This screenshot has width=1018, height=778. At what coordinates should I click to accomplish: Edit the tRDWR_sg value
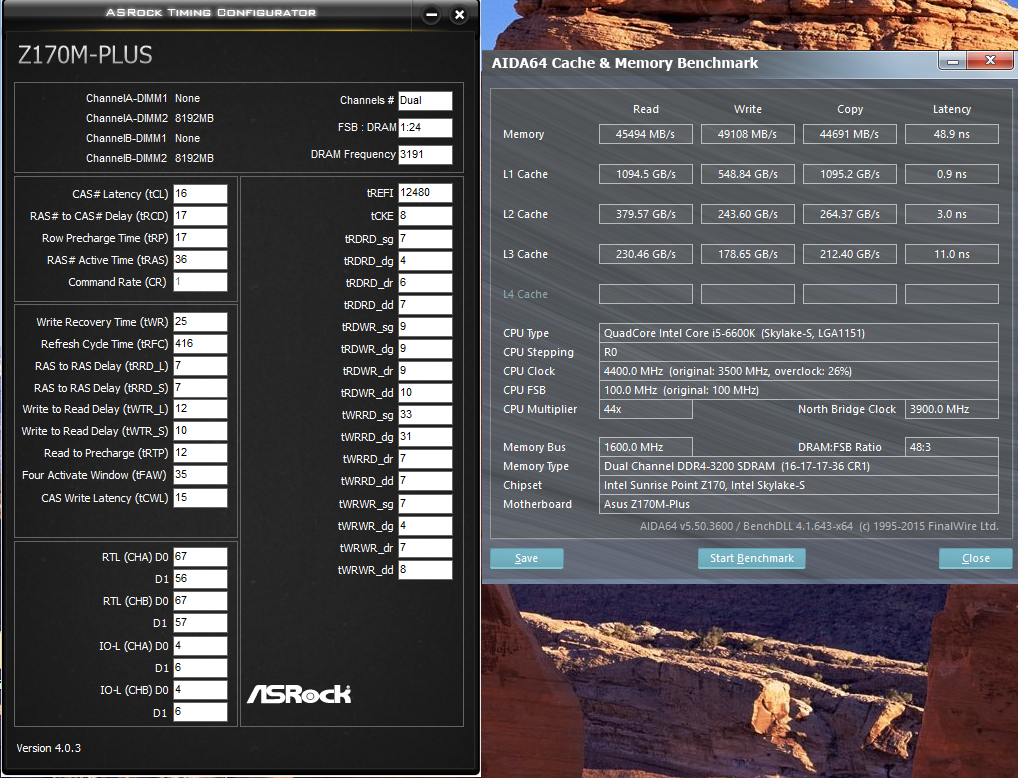coord(425,327)
